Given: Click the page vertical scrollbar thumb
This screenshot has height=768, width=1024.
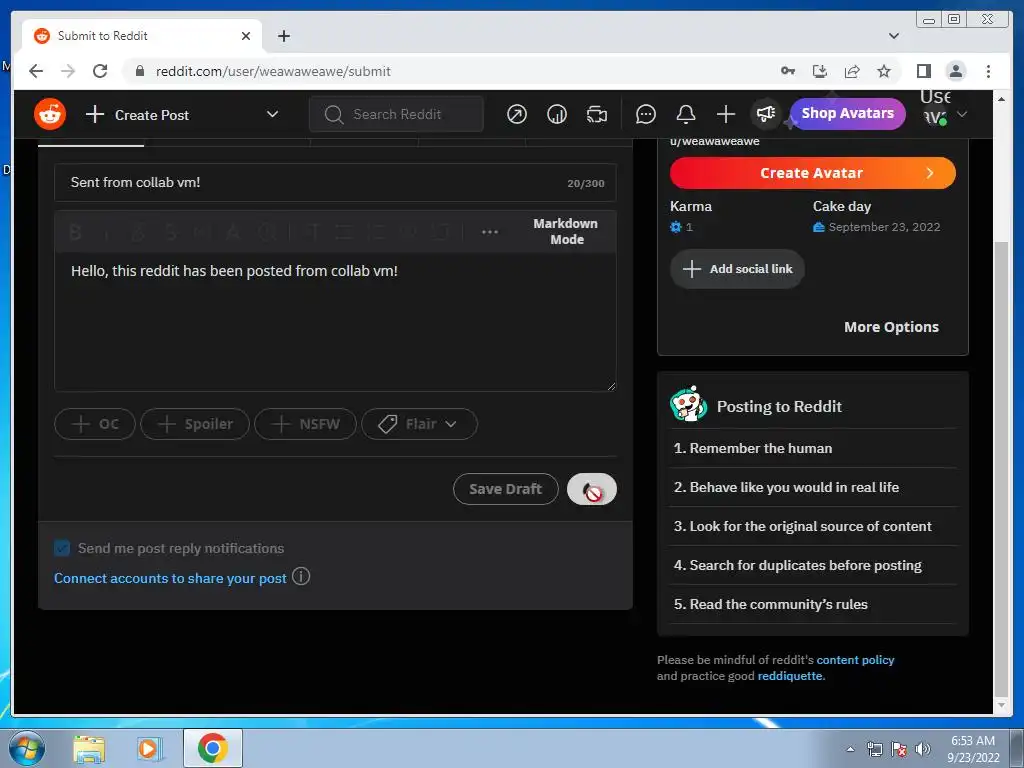Looking at the screenshot, I should (1001, 469).
